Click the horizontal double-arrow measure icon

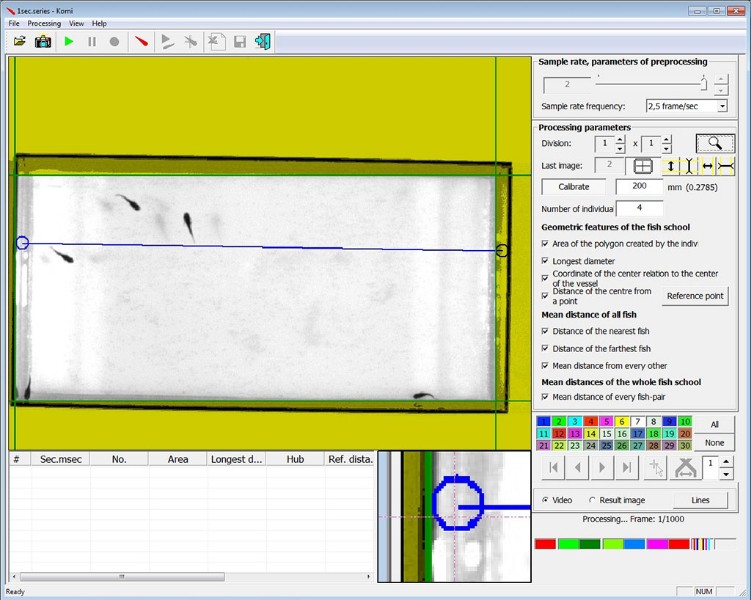(707, 166)
